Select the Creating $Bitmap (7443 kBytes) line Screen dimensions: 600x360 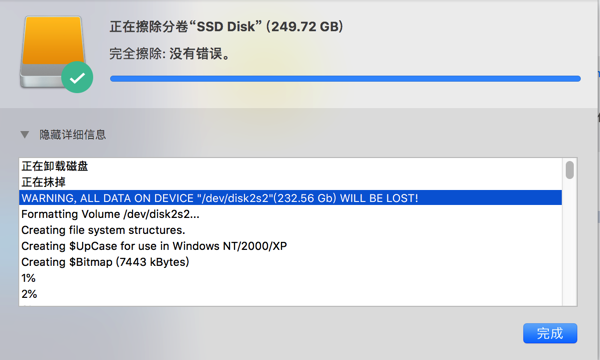coord(290,262)
